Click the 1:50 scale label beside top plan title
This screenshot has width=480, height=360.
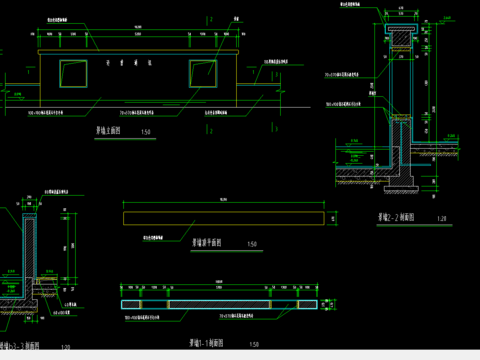tap(252, 244)
